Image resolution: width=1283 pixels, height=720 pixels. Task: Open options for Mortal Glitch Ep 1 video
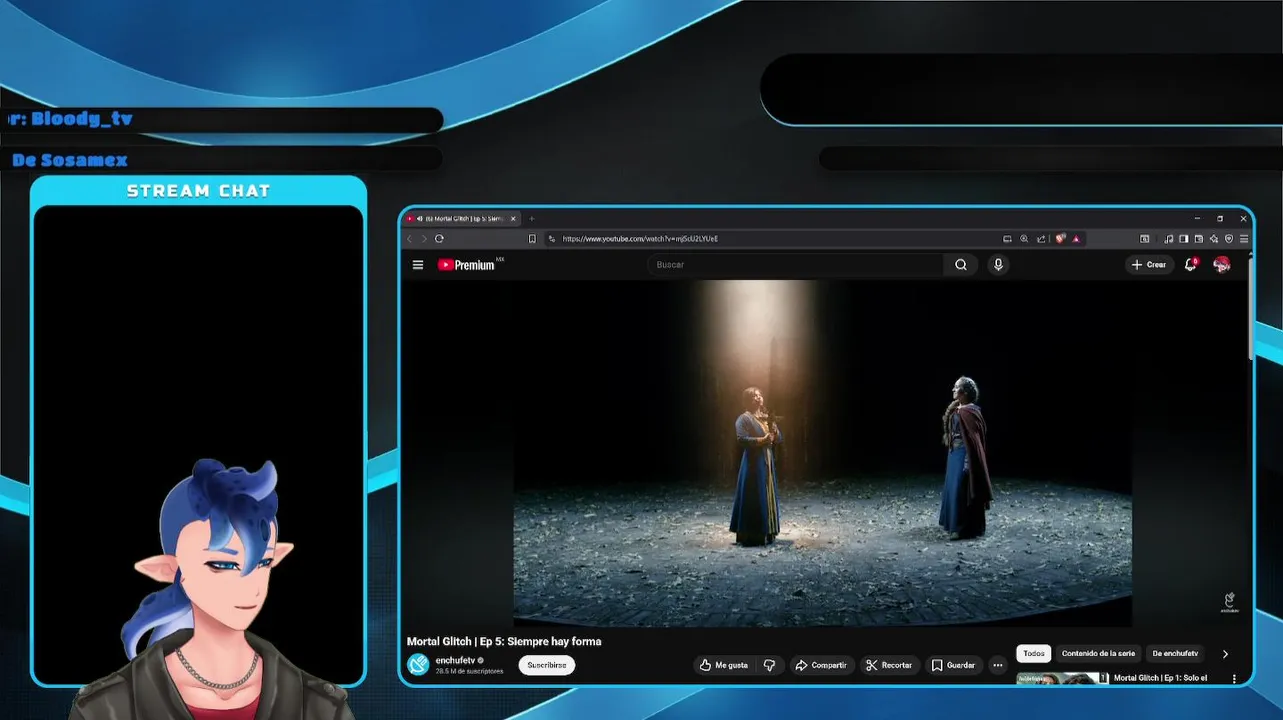tap(1234, 679)
